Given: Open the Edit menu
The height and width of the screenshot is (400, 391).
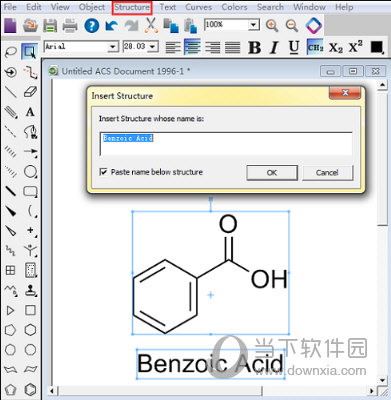Looking at the screenshot, I should [34, 7].
